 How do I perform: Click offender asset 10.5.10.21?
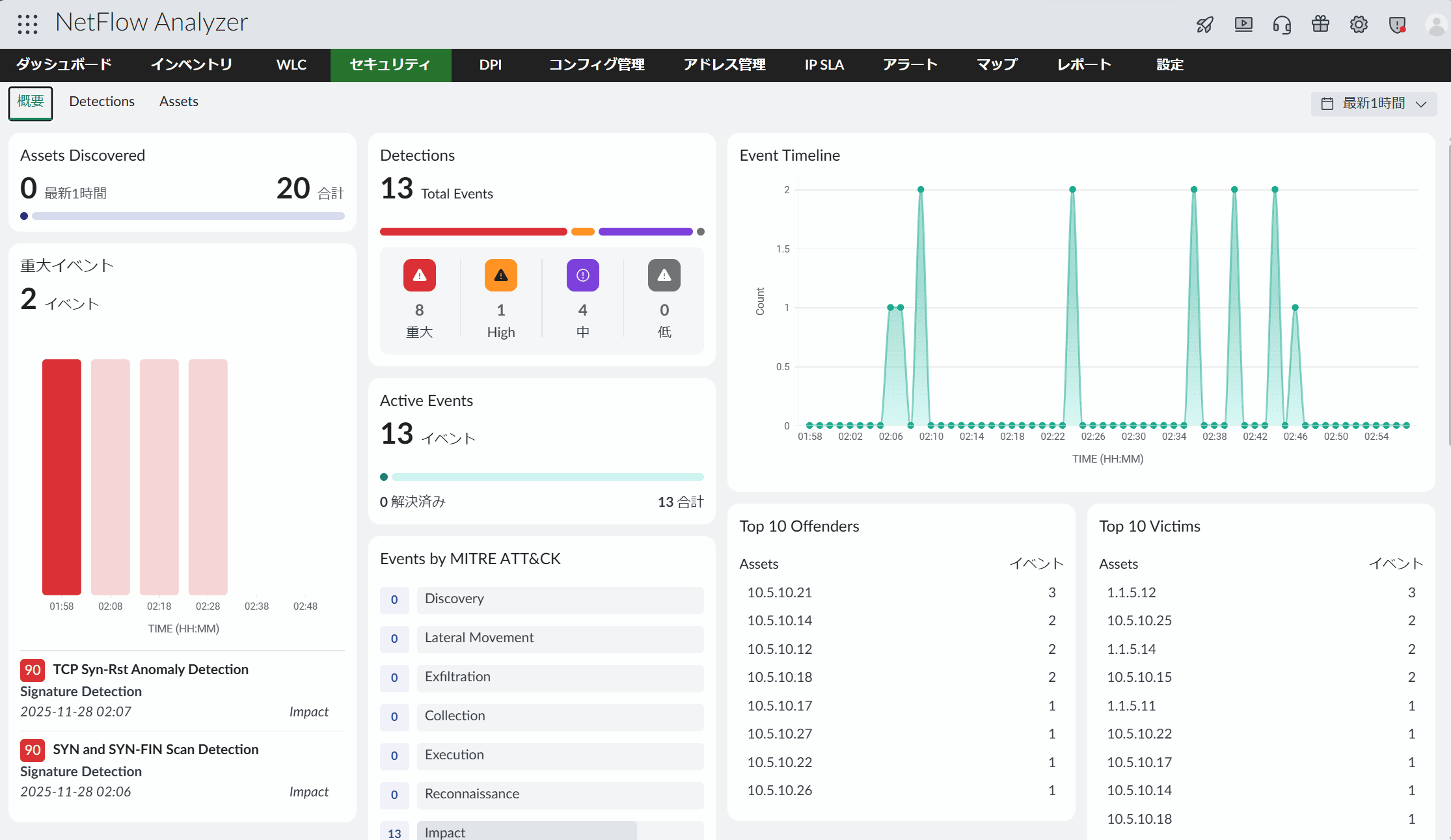coord(780,593)
